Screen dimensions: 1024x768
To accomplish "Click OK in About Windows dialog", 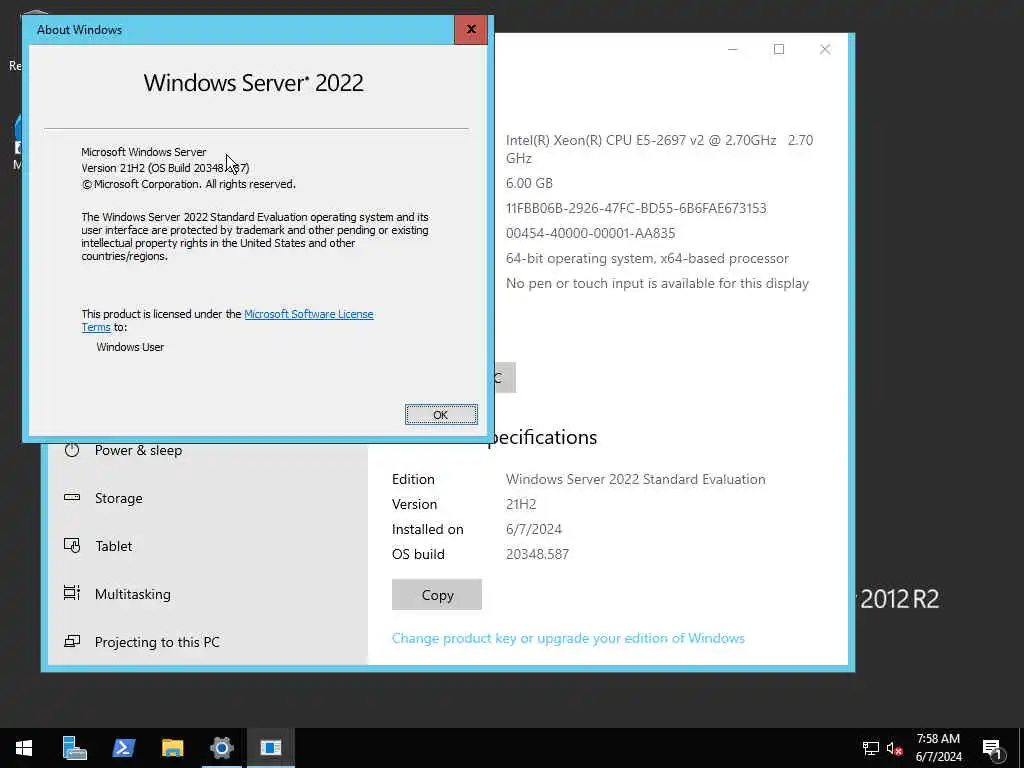I will (x=441, y=415).
